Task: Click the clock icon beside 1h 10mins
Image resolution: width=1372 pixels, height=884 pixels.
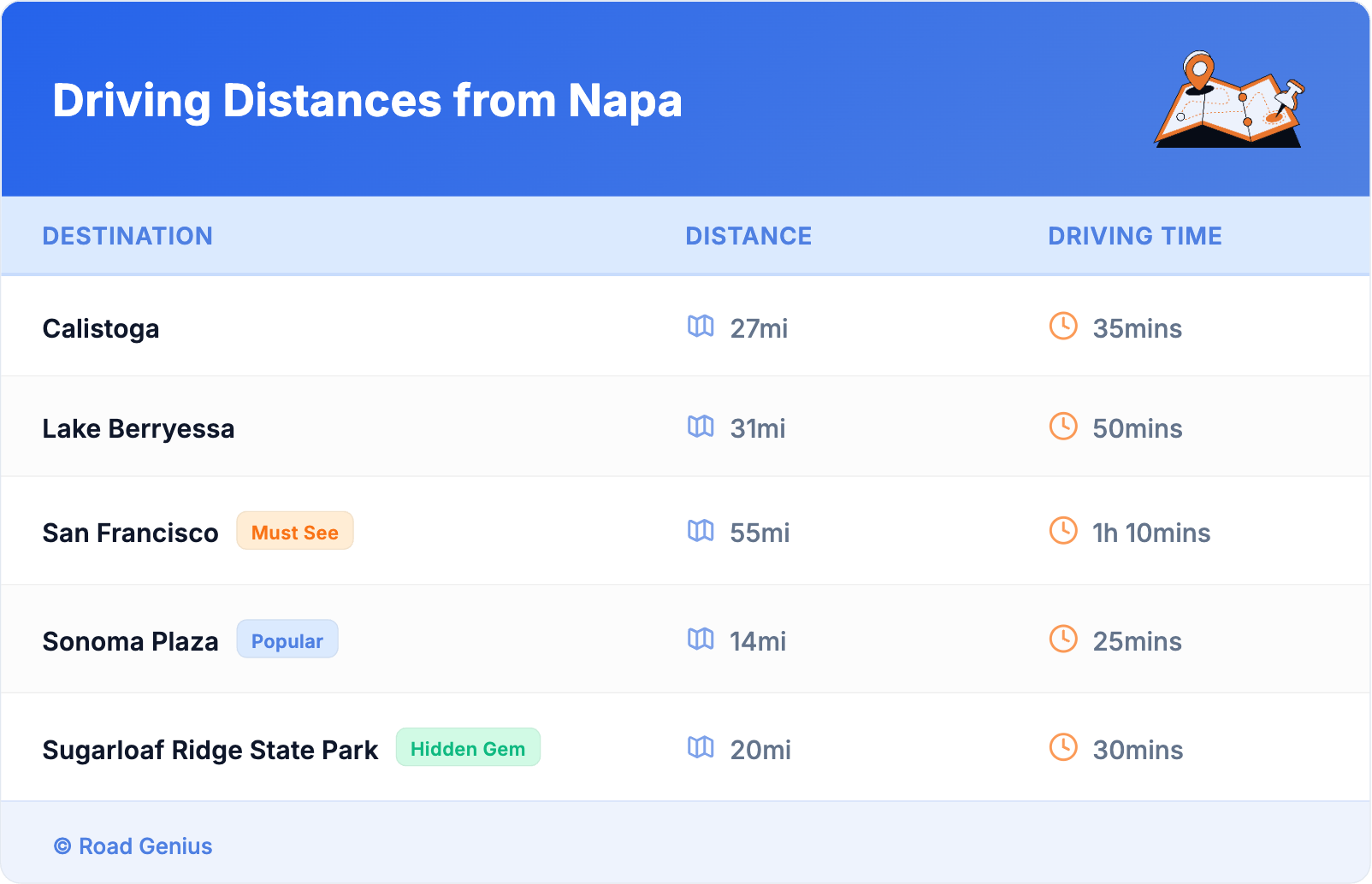Action: point(1063,531)
